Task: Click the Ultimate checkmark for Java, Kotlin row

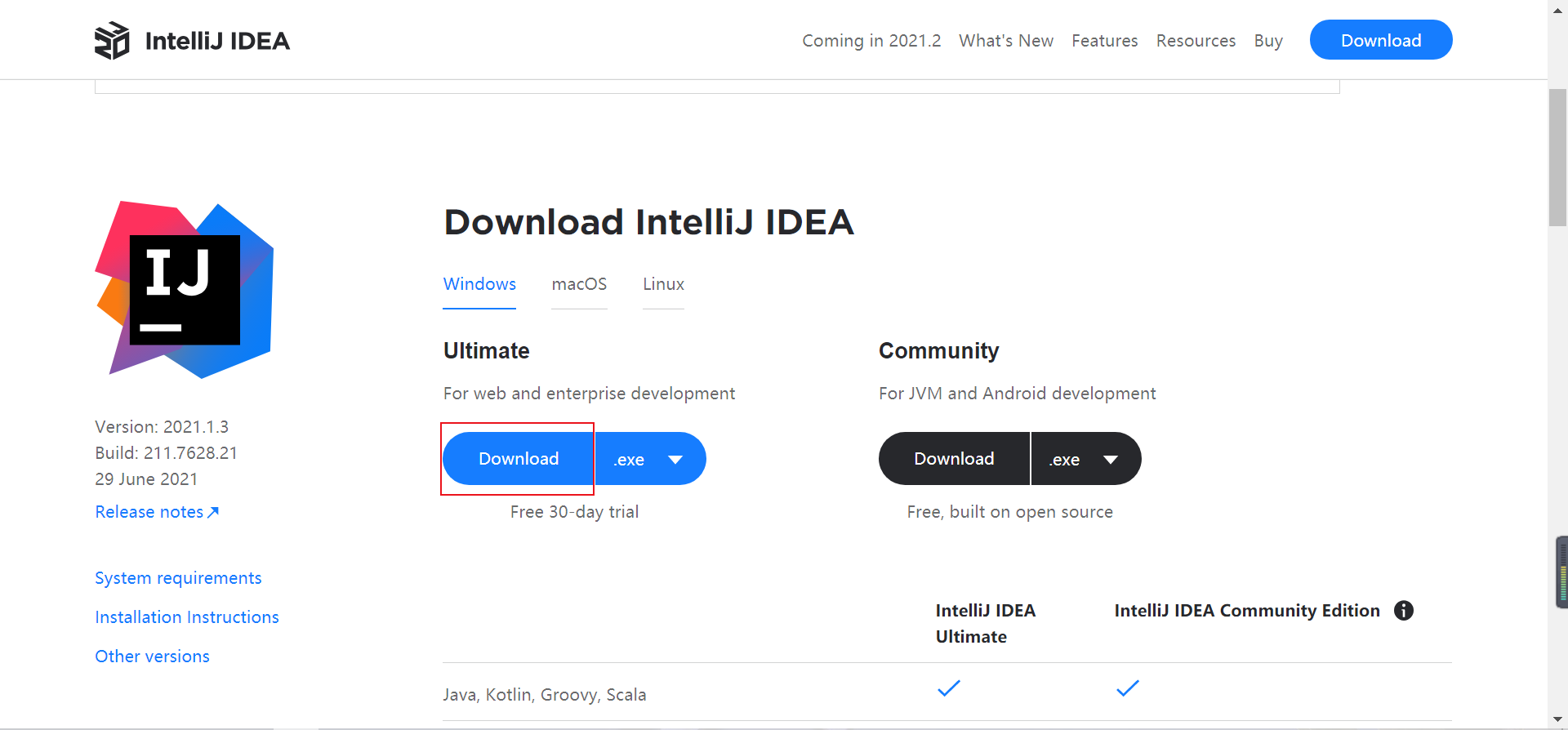Action: click(x=949, y=688)
